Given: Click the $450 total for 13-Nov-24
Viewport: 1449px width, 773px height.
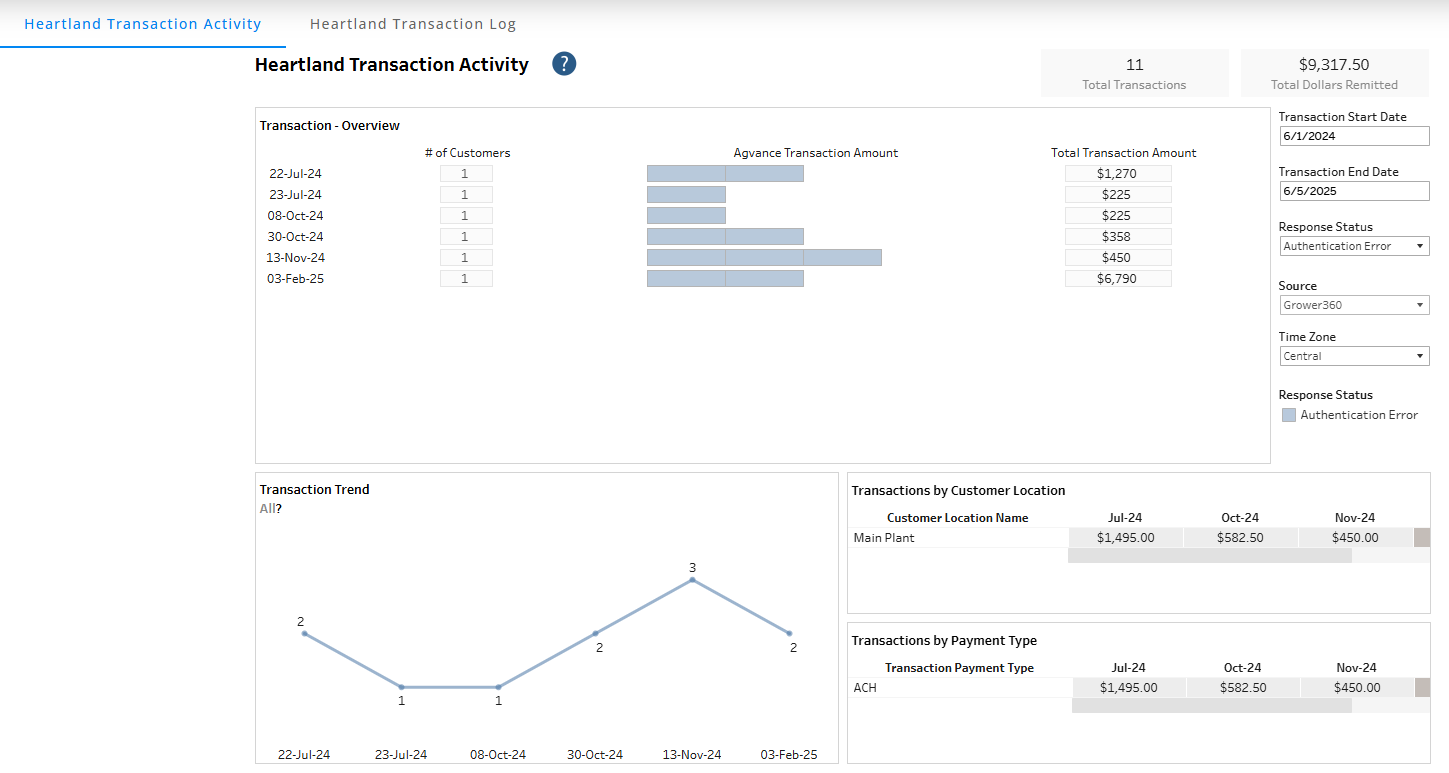Looking at the screenshot, I should pyautogui.click(x=1118, y=258).
